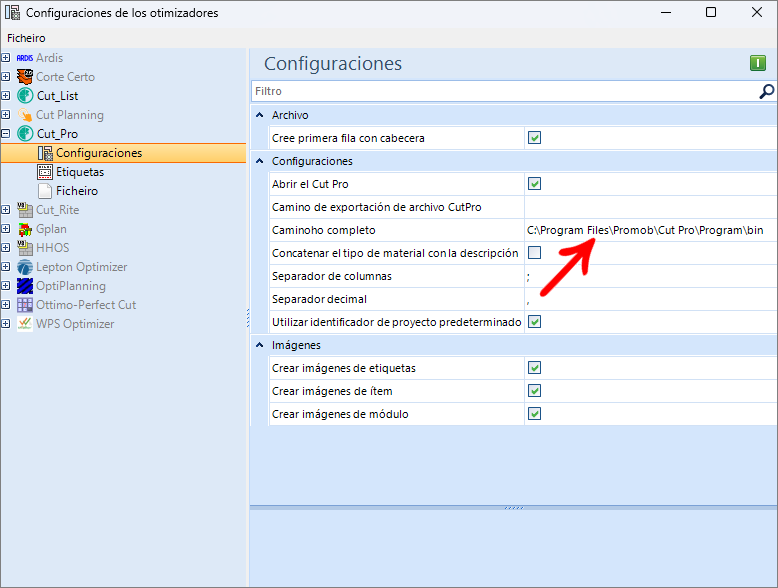Click the Separador de columnas value
Screen dimensions: 778x588
650,276
